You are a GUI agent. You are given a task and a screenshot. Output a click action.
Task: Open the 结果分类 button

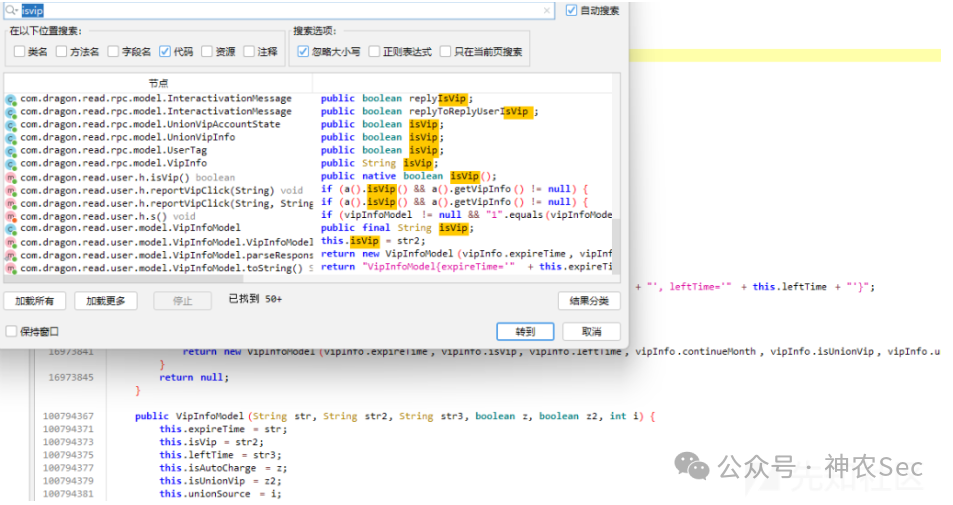pos(589,301)
